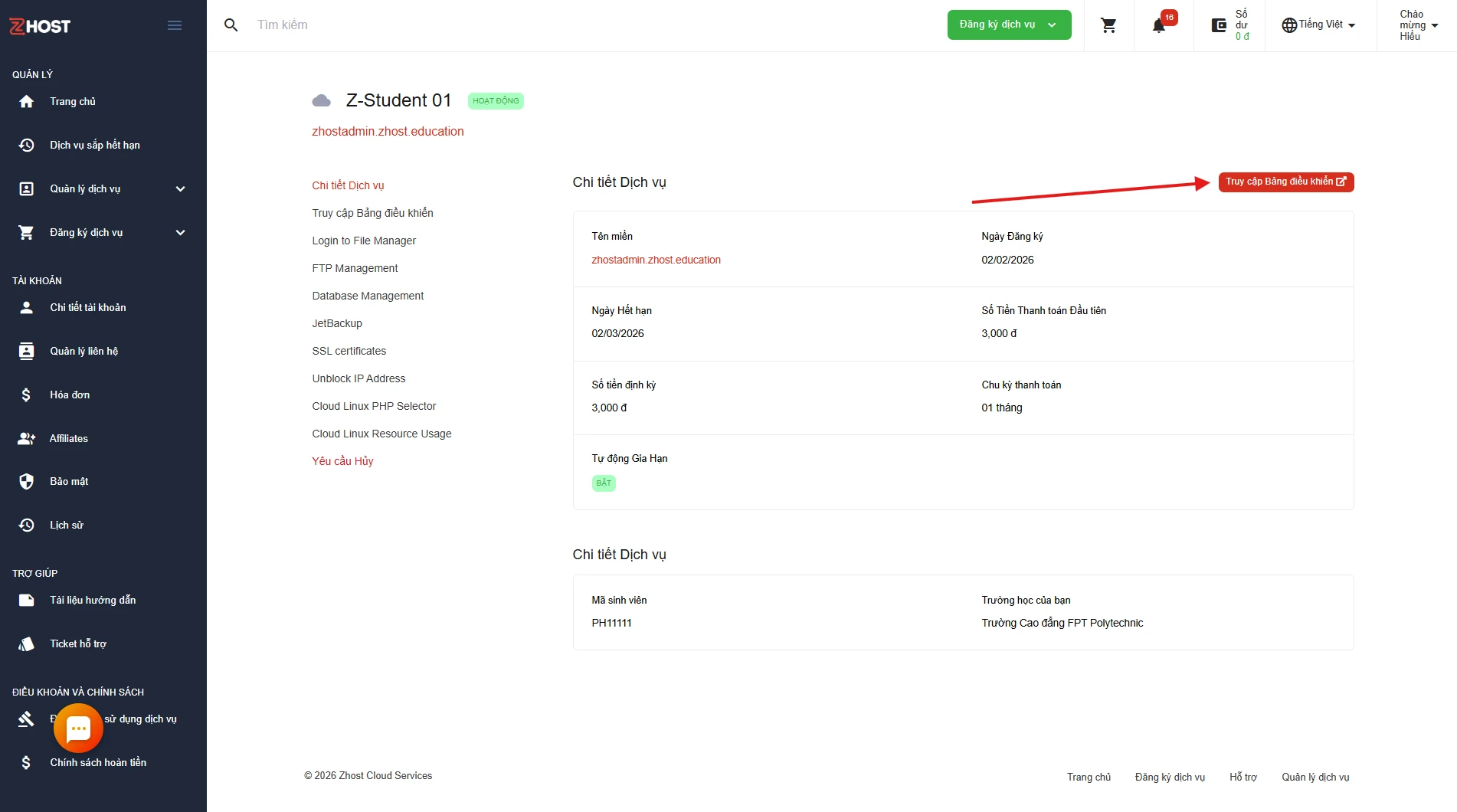The image size is (1457, 812).
Task: Click the support ticket icon
Action: click(27, 644)
